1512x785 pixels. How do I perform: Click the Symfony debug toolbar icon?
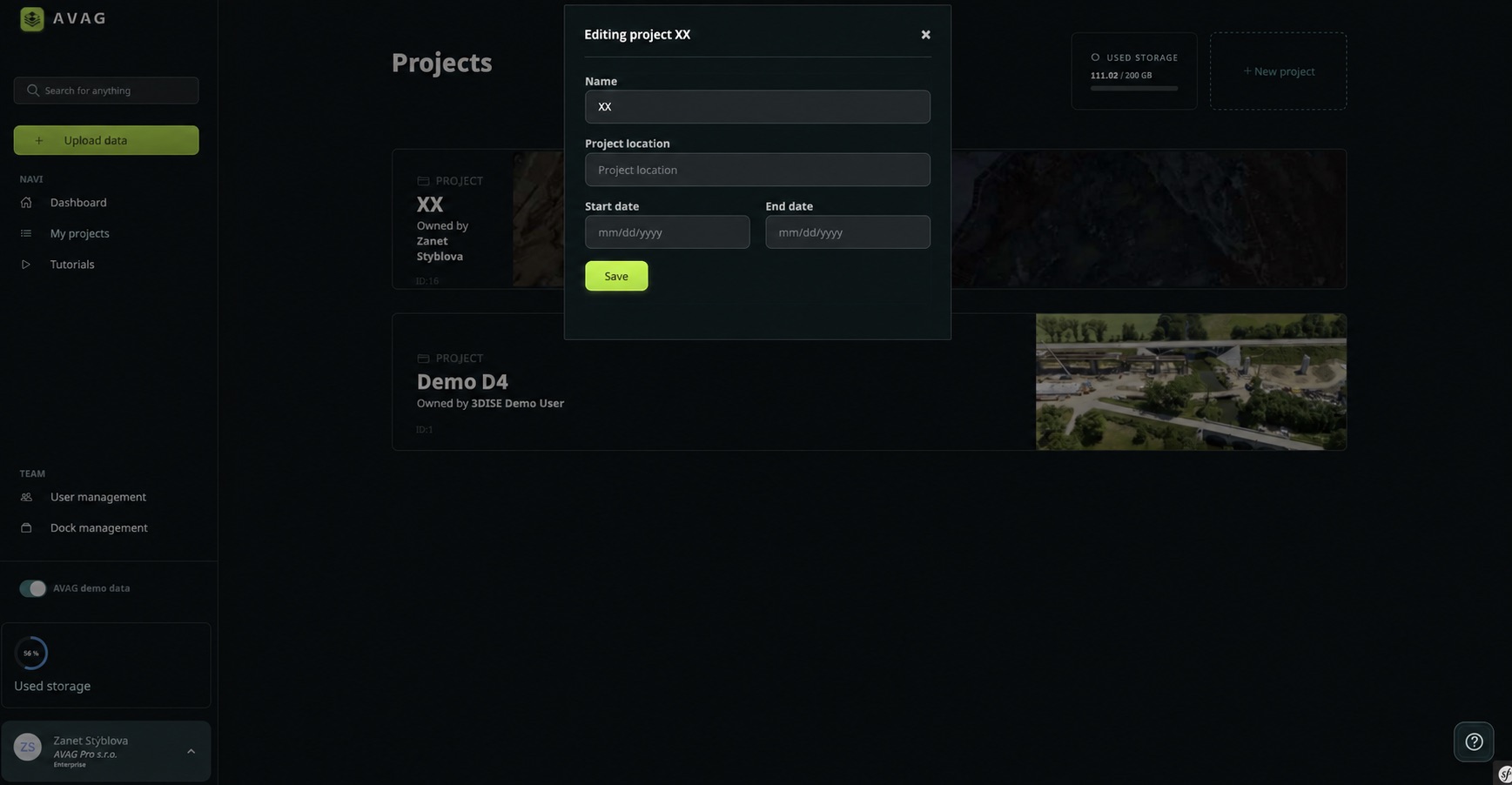pos(1504,775)
